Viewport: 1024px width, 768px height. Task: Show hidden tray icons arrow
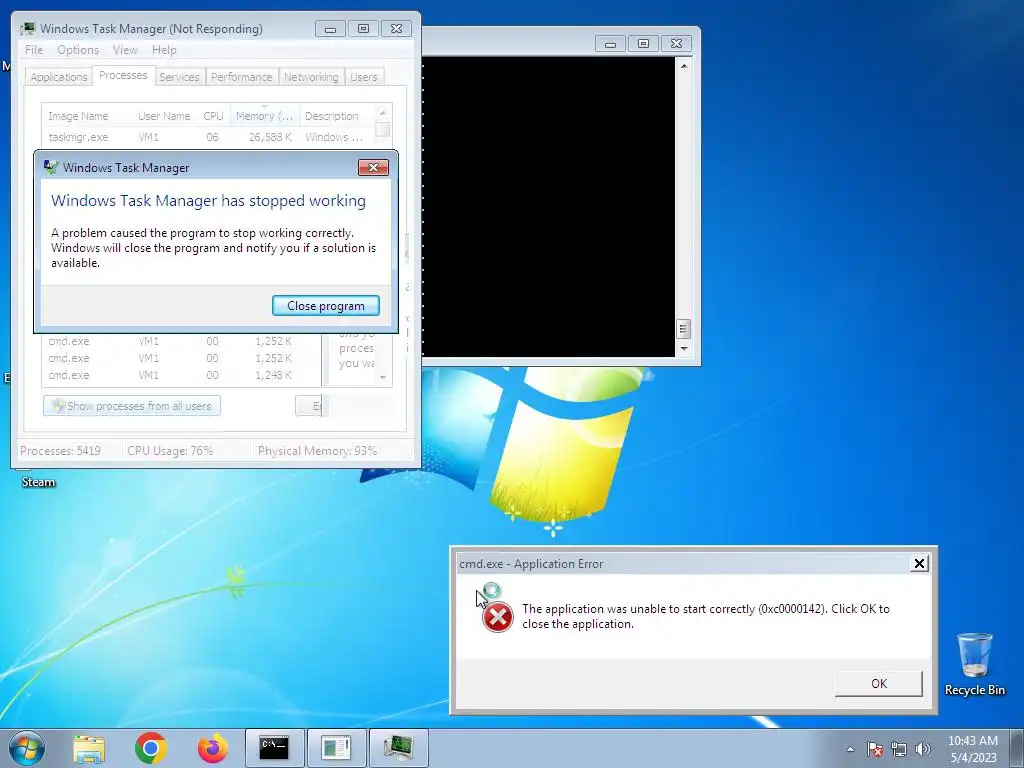click(x=850, y=749)
